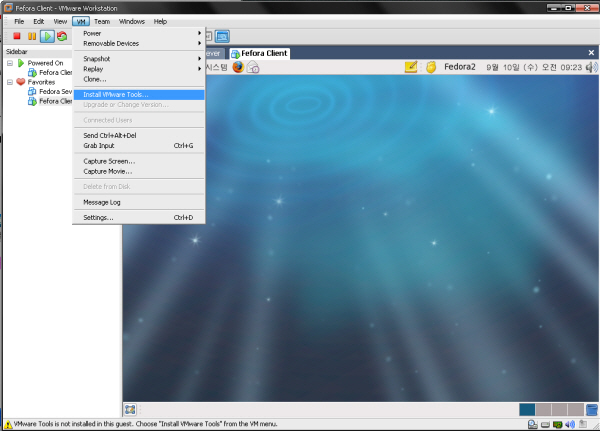Collapse the Powered On tree node
The width and height of the screenshot is (600, 431).
(10, 63)
